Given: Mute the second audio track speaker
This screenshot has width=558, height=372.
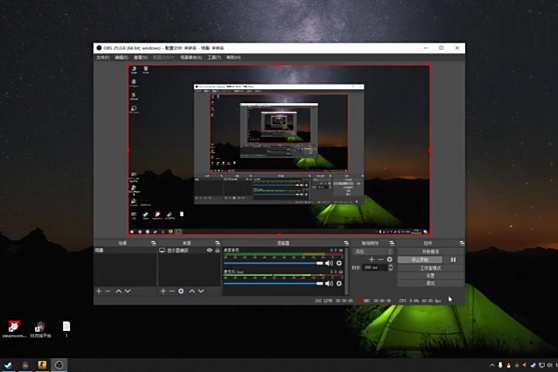Looking at the screenshot, I should 329,283.
